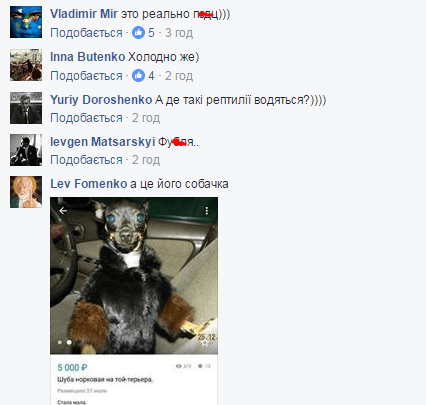Click the back arrow in the dog photo

coord(63,210)
